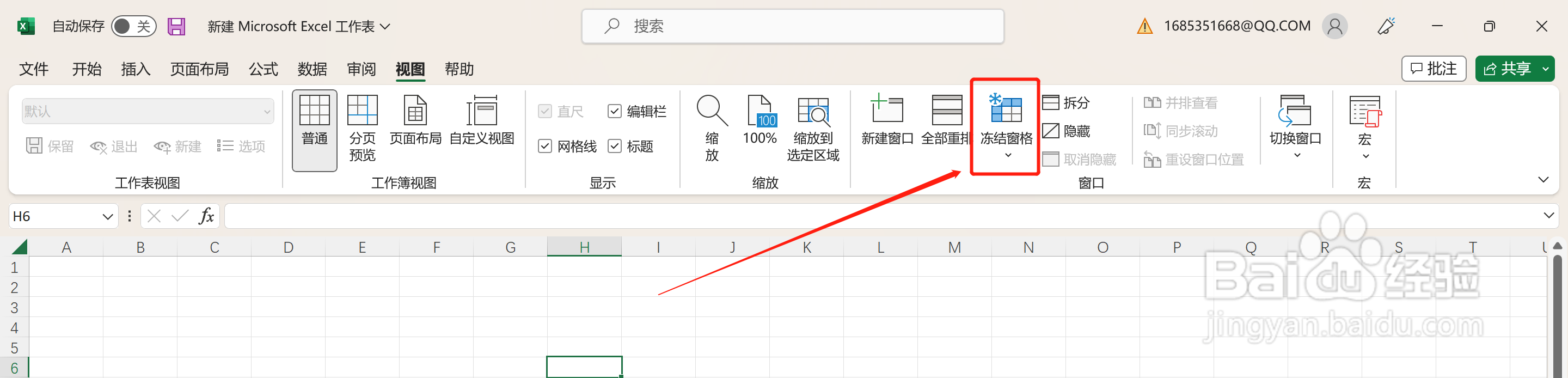
Task: Collapse the ribbon with the chevron
Action: pyautogui.click(x=1543, y=180)
